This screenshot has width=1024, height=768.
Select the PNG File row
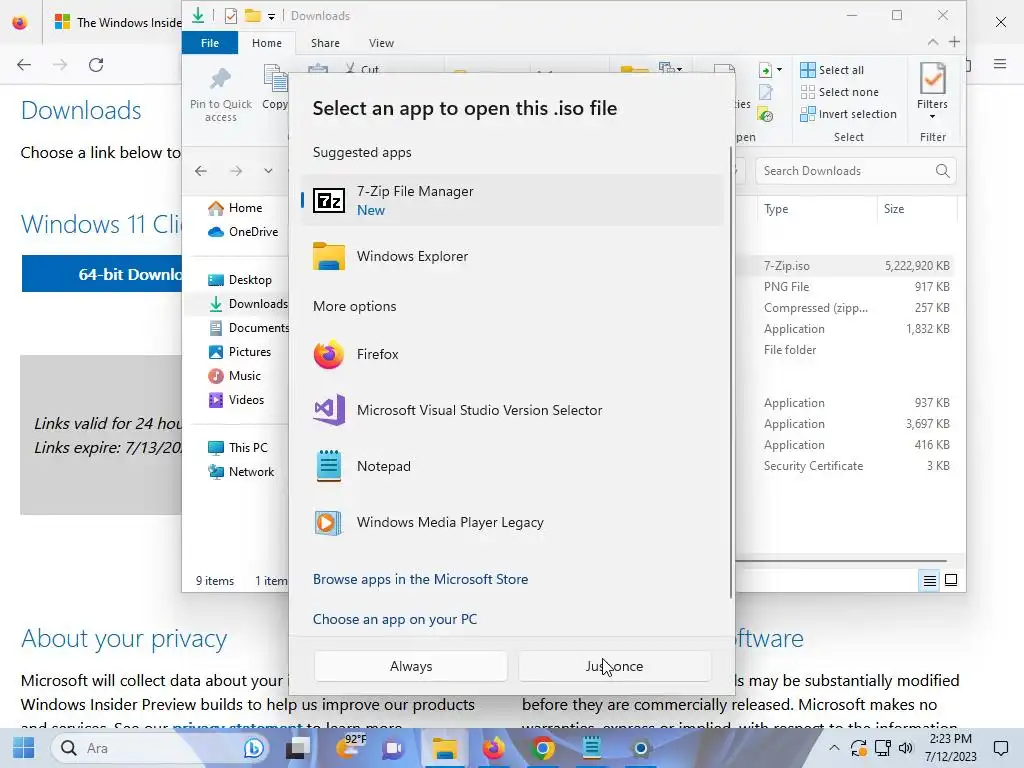pyautogui.click(x=846, y=287)
